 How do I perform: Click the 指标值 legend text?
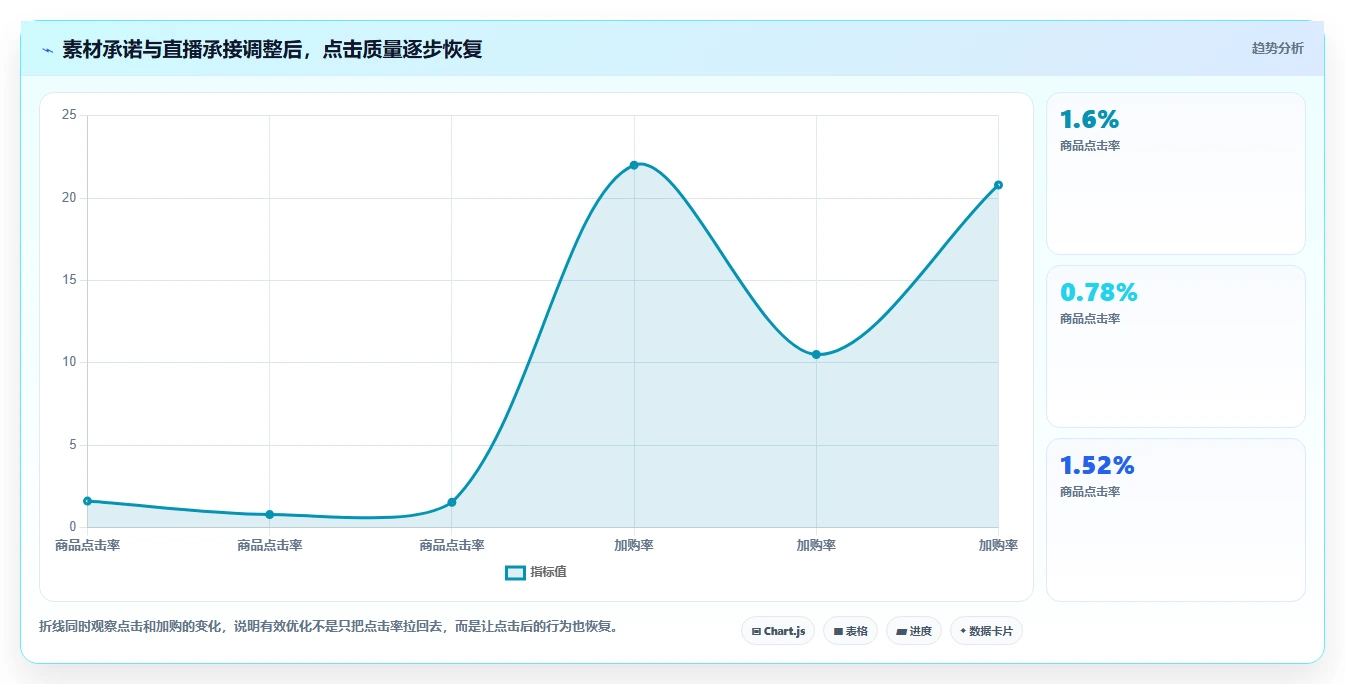click(x=548, y=572)
